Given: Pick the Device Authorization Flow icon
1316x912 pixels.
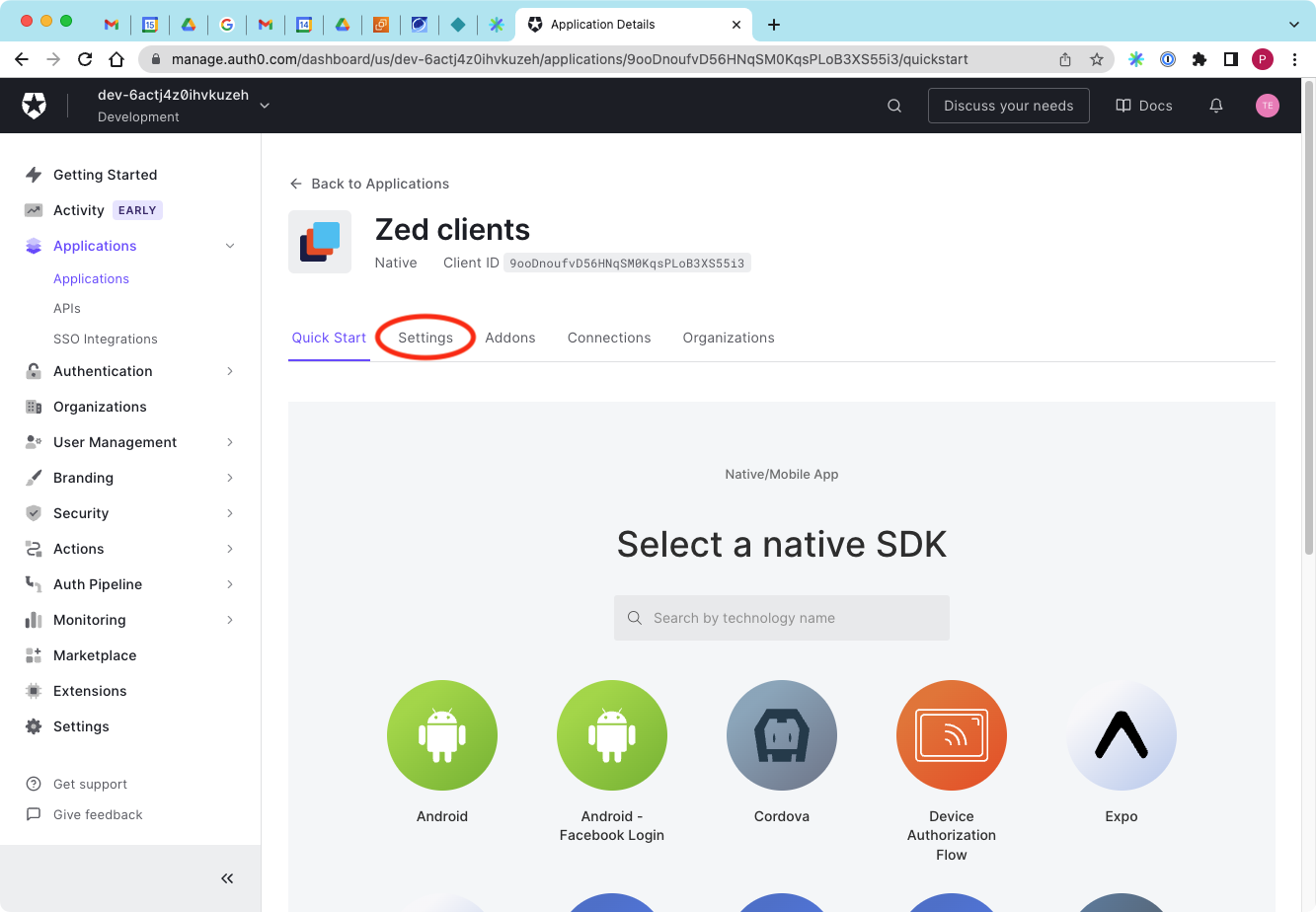Looking at the screenshot, I should click(952, 735).
